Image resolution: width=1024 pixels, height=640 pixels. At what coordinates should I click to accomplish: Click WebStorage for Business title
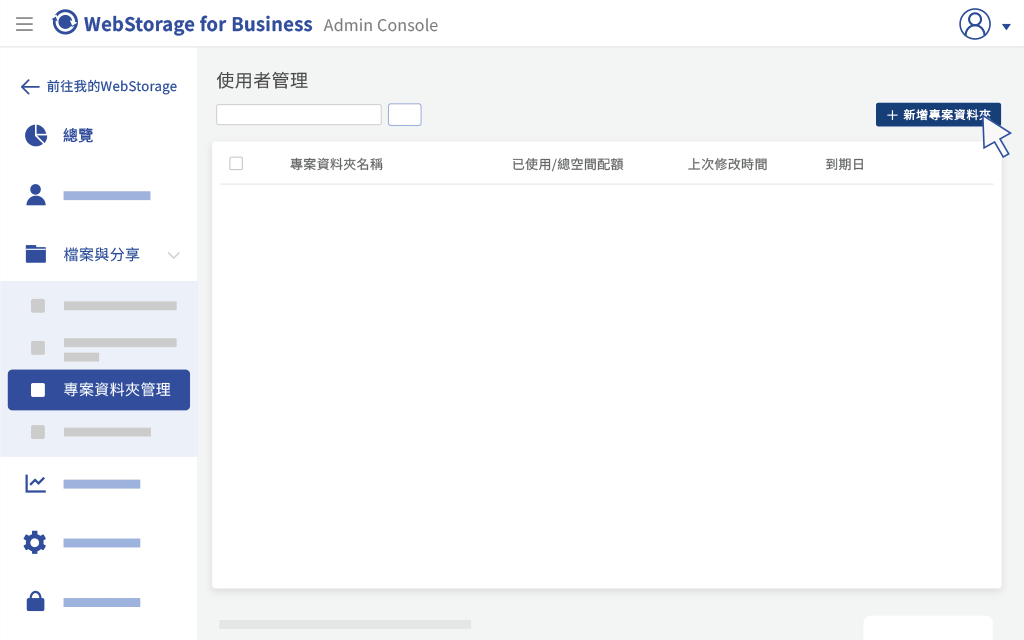198,24
